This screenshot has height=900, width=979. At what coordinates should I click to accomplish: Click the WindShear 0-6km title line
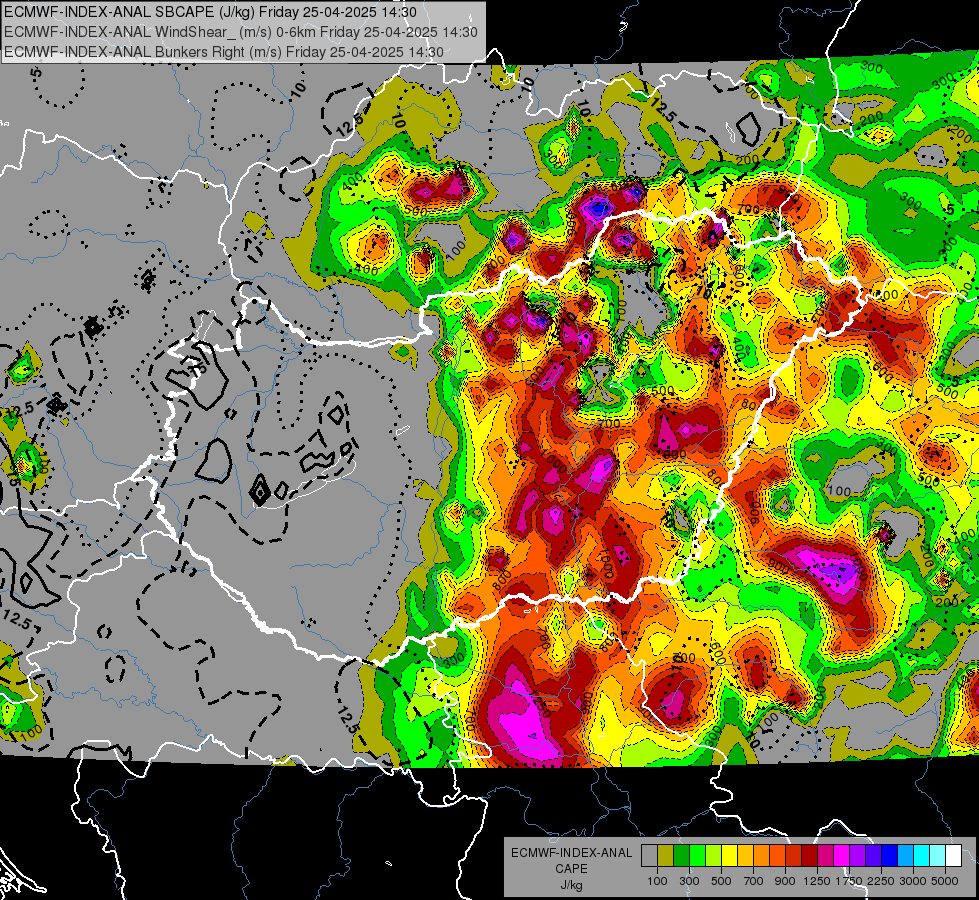pyautogui.click(x=241, y=32)
